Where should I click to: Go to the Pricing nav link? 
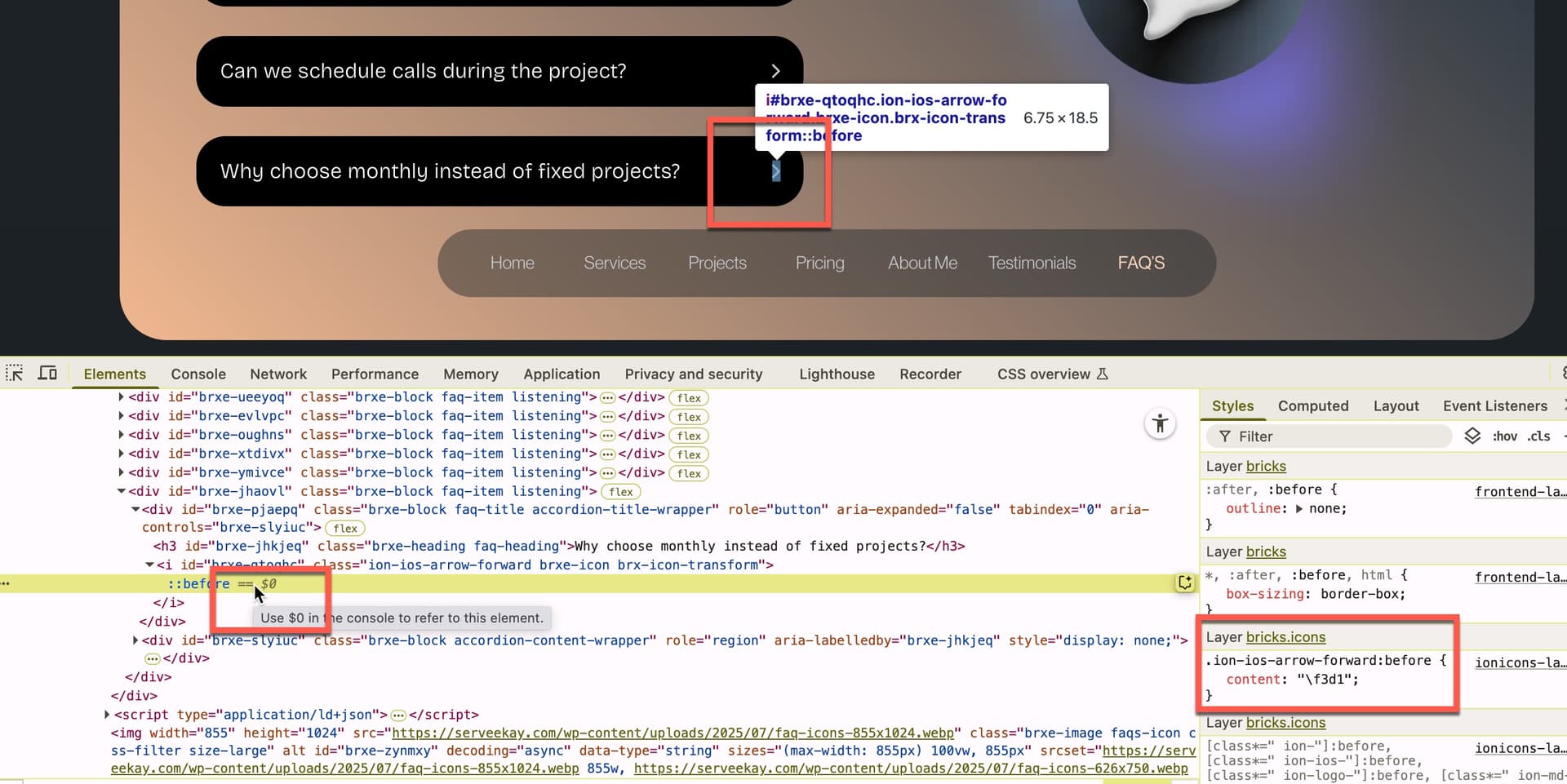[x=819, y=263]
